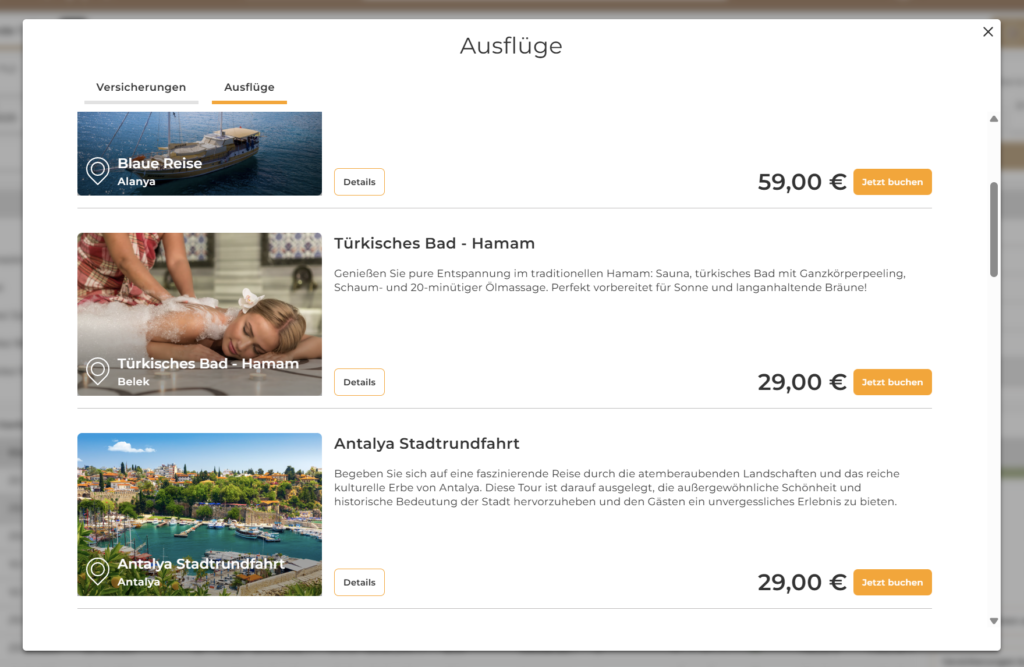Click the X icon to close the Ausflüge dialog
1024x667 pixels.
tap(988, 31)
